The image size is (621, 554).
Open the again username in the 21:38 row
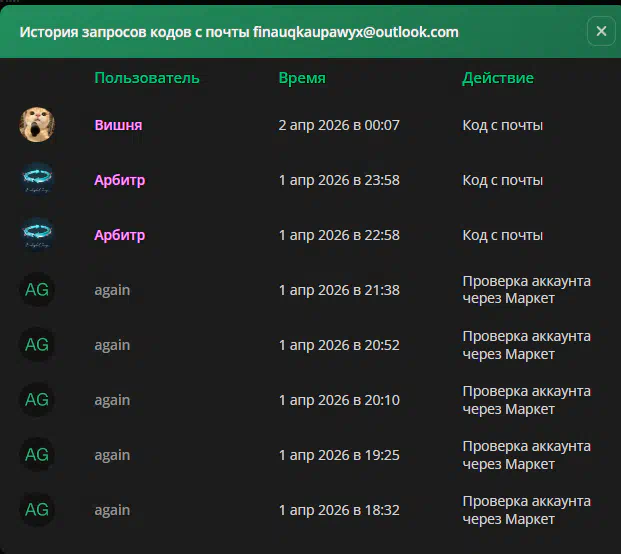click(112, 290)
